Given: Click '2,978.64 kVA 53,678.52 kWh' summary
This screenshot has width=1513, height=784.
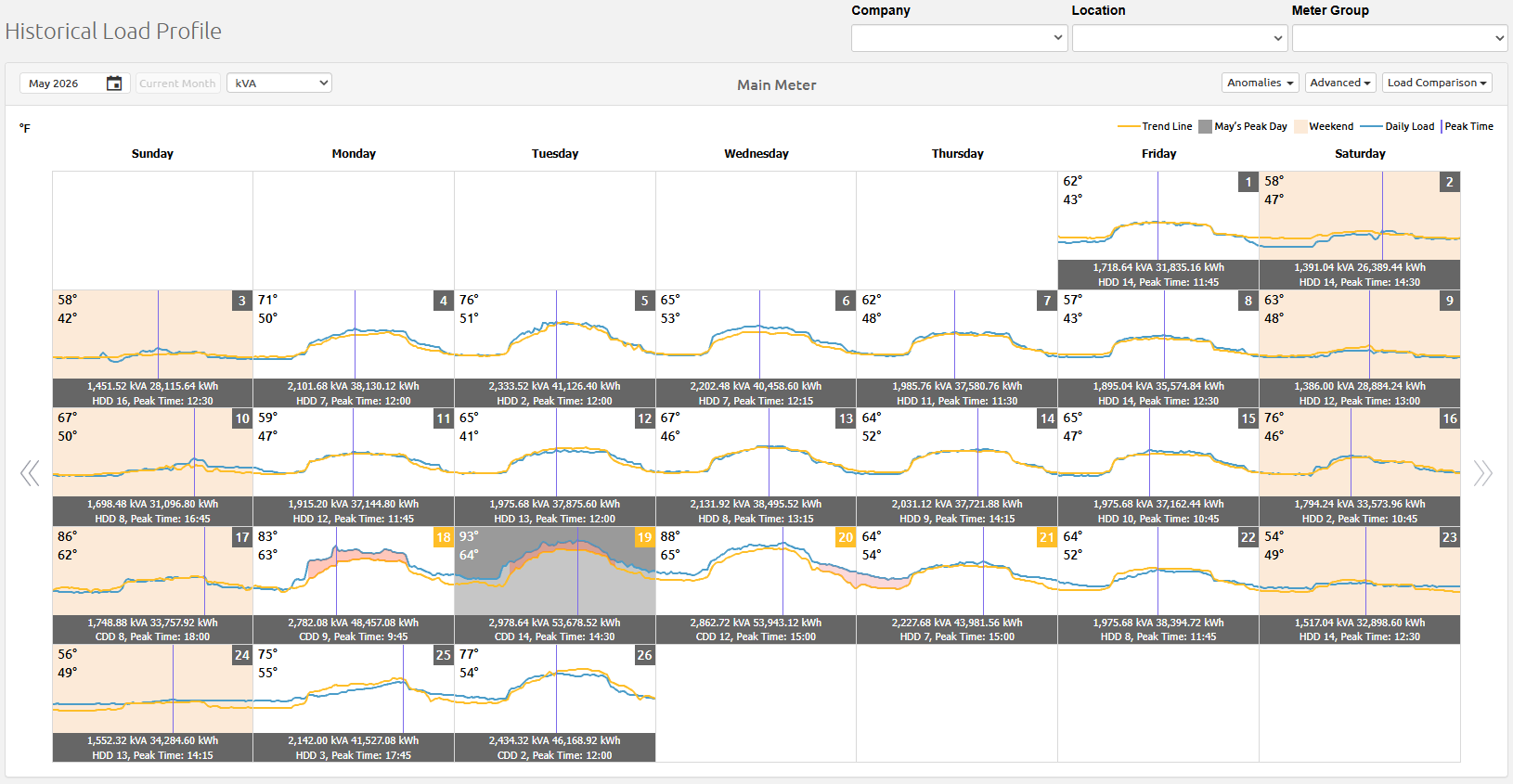Looking at the screenshot, I should pyautogui.click(x=555, y=623).
